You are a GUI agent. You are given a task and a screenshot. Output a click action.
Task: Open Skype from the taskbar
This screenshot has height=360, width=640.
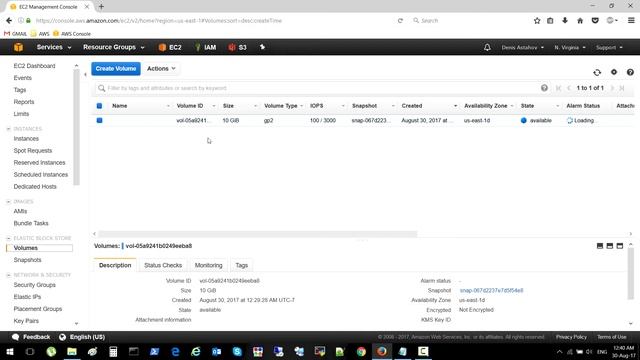pyautogui.click(x=237, y=351)
